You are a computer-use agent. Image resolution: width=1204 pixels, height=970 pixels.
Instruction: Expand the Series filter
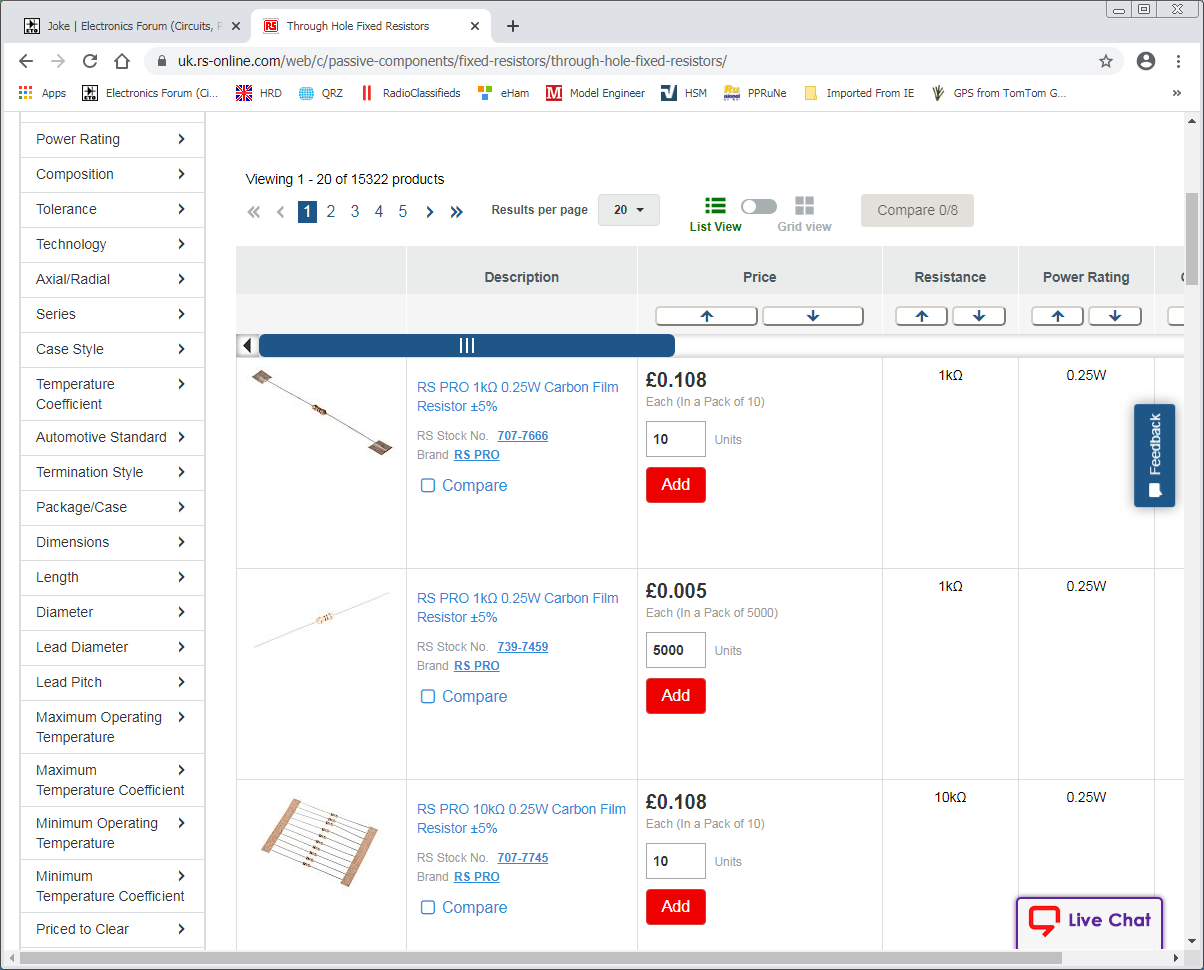tap(112, 315)
